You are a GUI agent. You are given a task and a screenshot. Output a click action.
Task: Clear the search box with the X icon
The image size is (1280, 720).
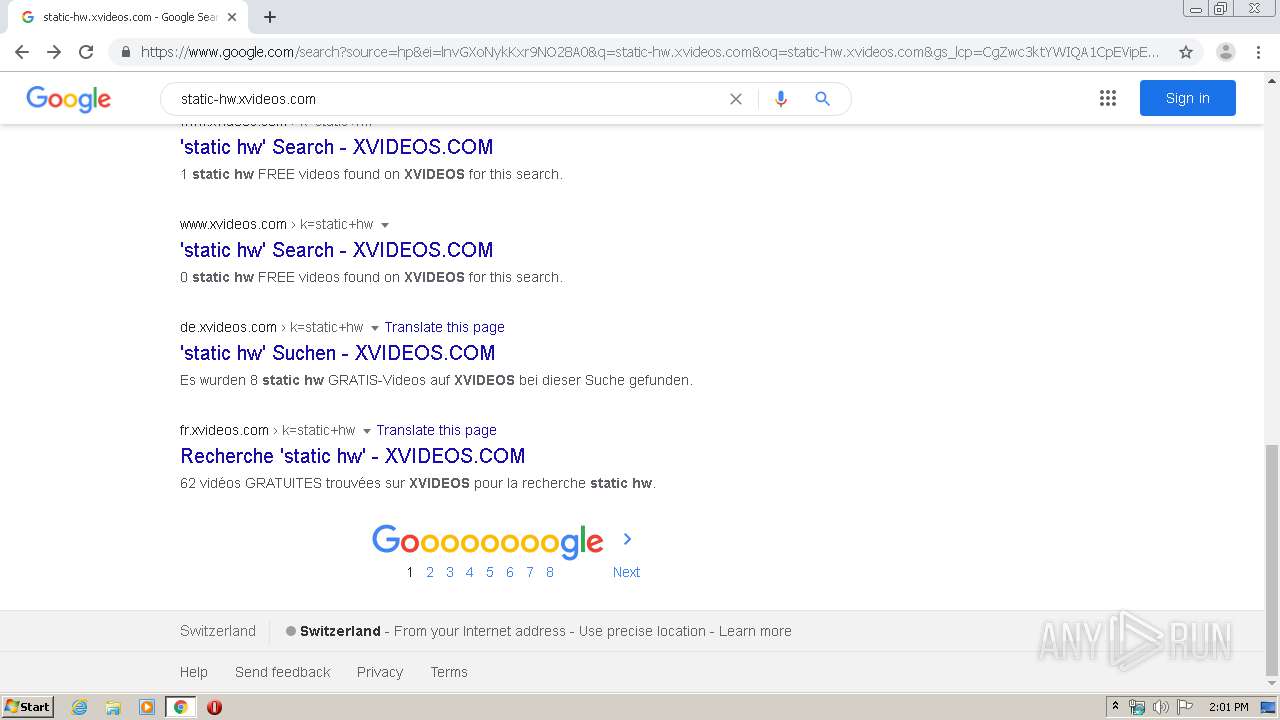pos(736,99)
